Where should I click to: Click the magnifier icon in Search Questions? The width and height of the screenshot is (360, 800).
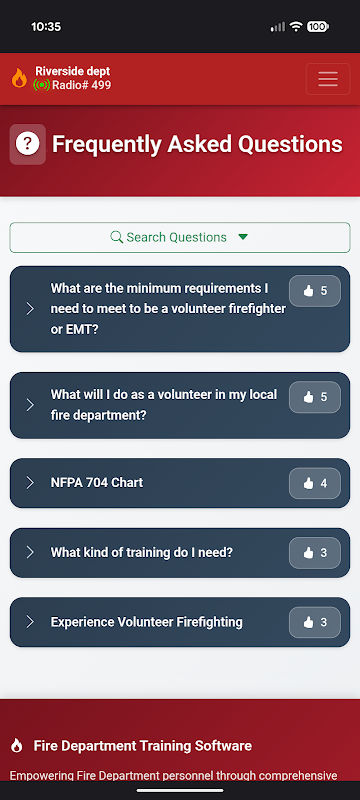pyautogui.click(x=117, y=237)
